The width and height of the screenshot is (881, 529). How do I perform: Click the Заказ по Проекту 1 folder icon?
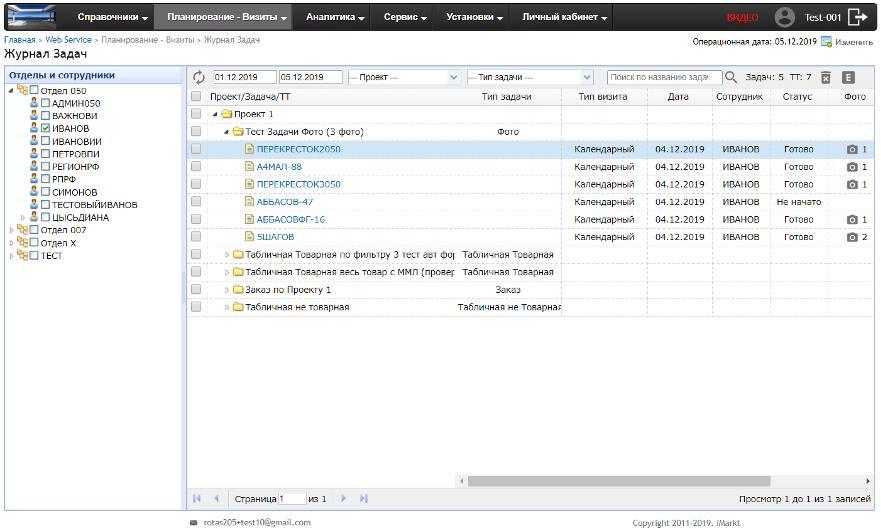tap(238, 290)
